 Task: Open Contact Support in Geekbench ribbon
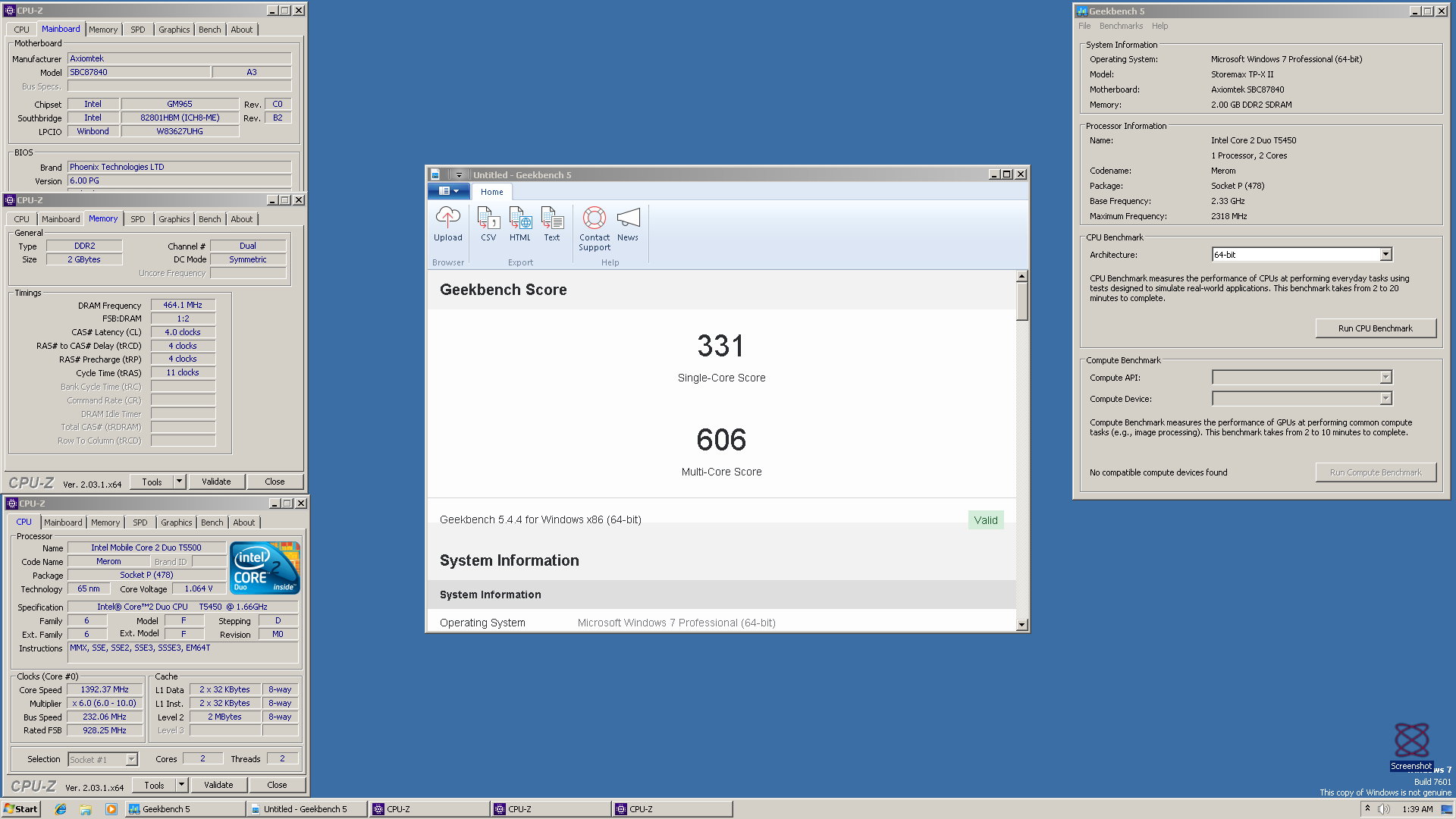(x=595, y=228)
